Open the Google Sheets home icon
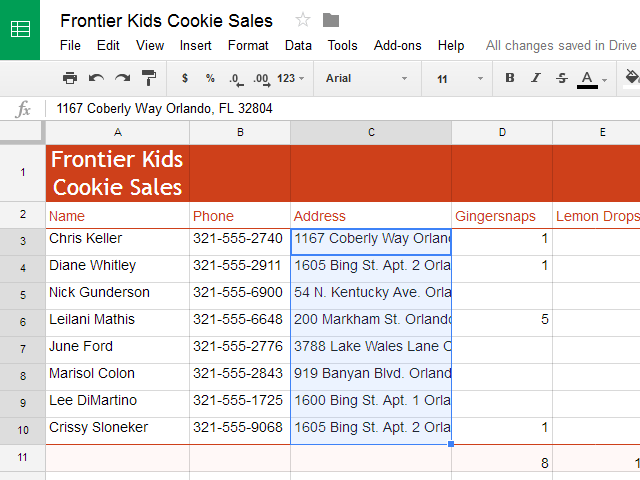The image size is (640, 480). 20,29
